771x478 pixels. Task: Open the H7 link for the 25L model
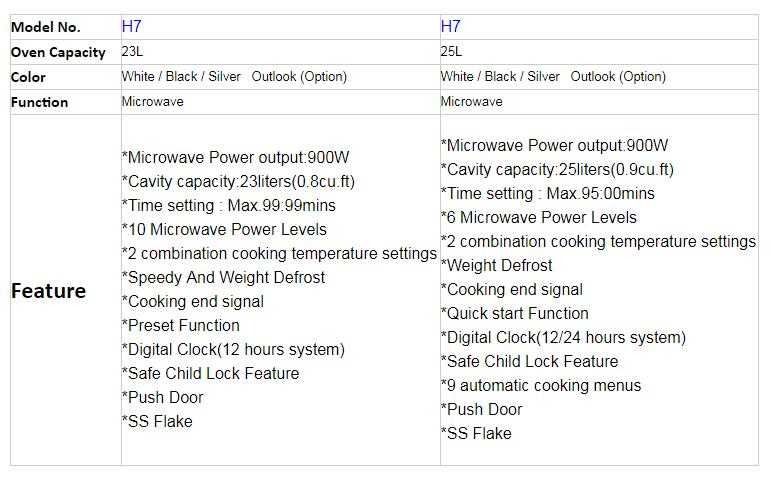pos(450,27)
